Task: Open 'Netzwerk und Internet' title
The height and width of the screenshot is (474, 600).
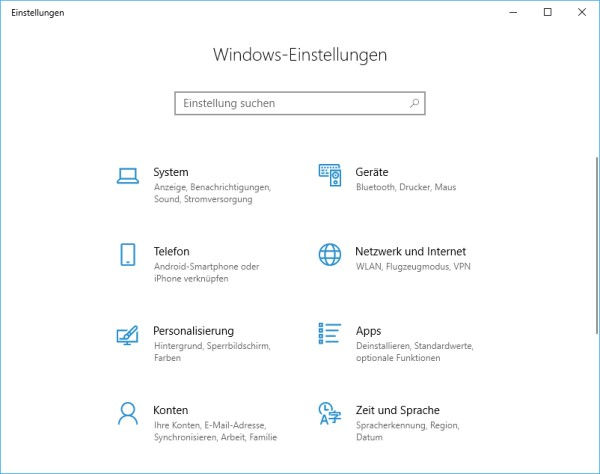Action: click(x=411, y=251)
